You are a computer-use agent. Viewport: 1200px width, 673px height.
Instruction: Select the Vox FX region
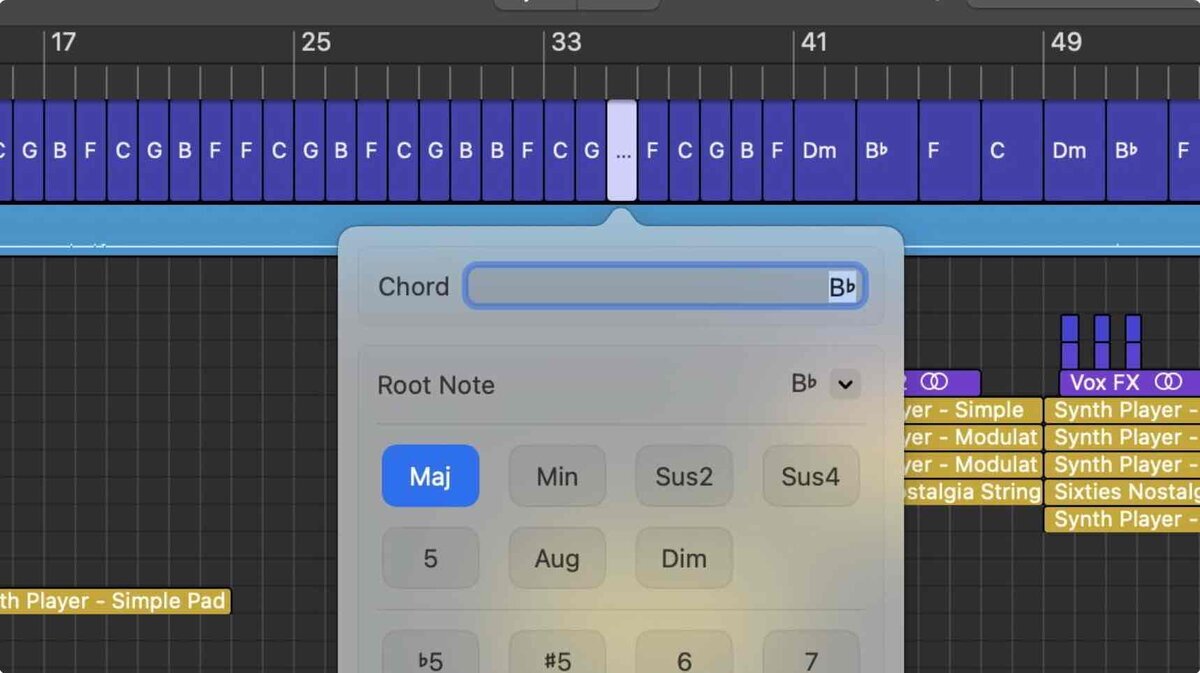coord(1129,382)
